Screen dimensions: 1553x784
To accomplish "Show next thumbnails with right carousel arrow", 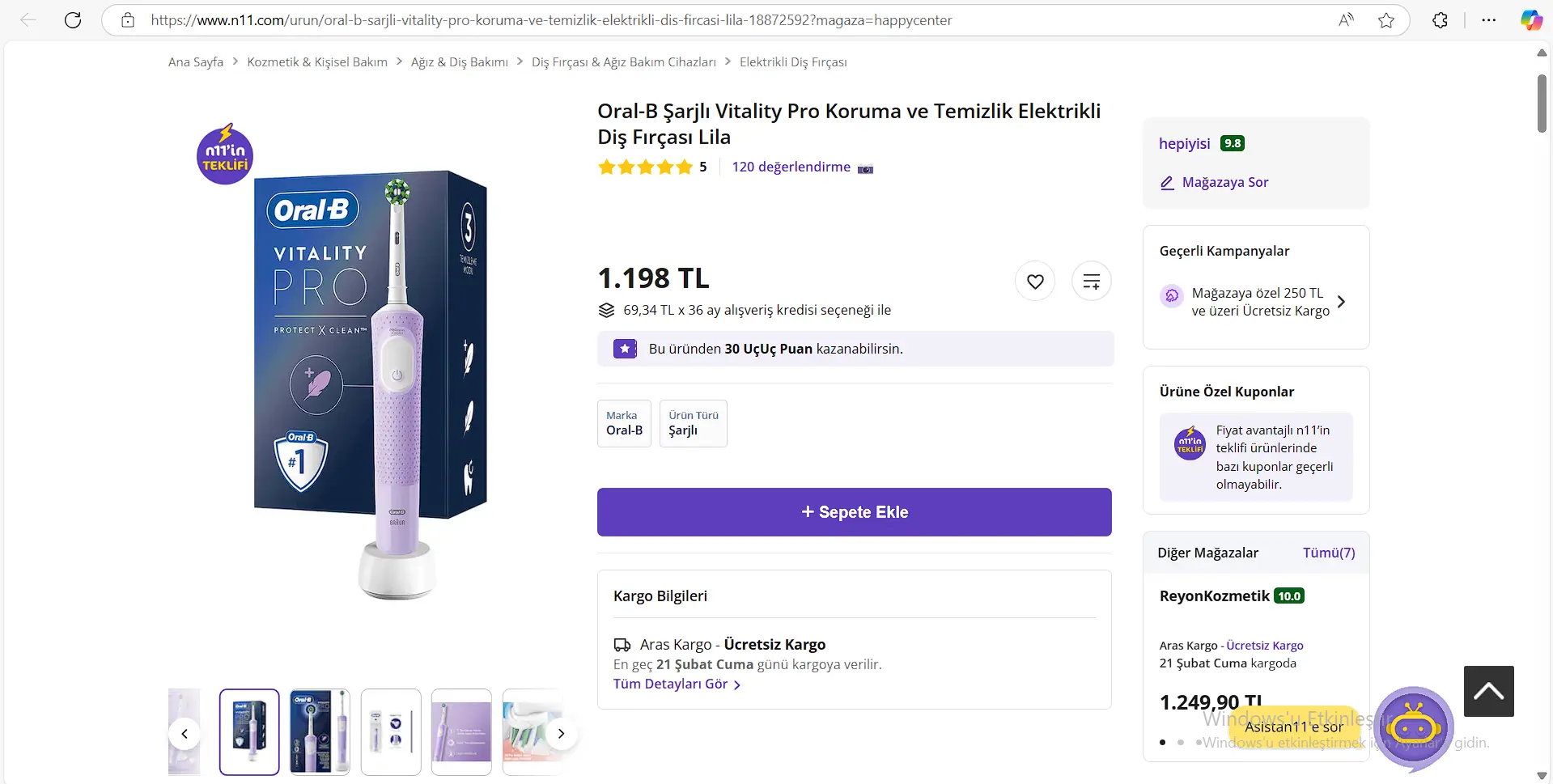I will pos(561,734).
